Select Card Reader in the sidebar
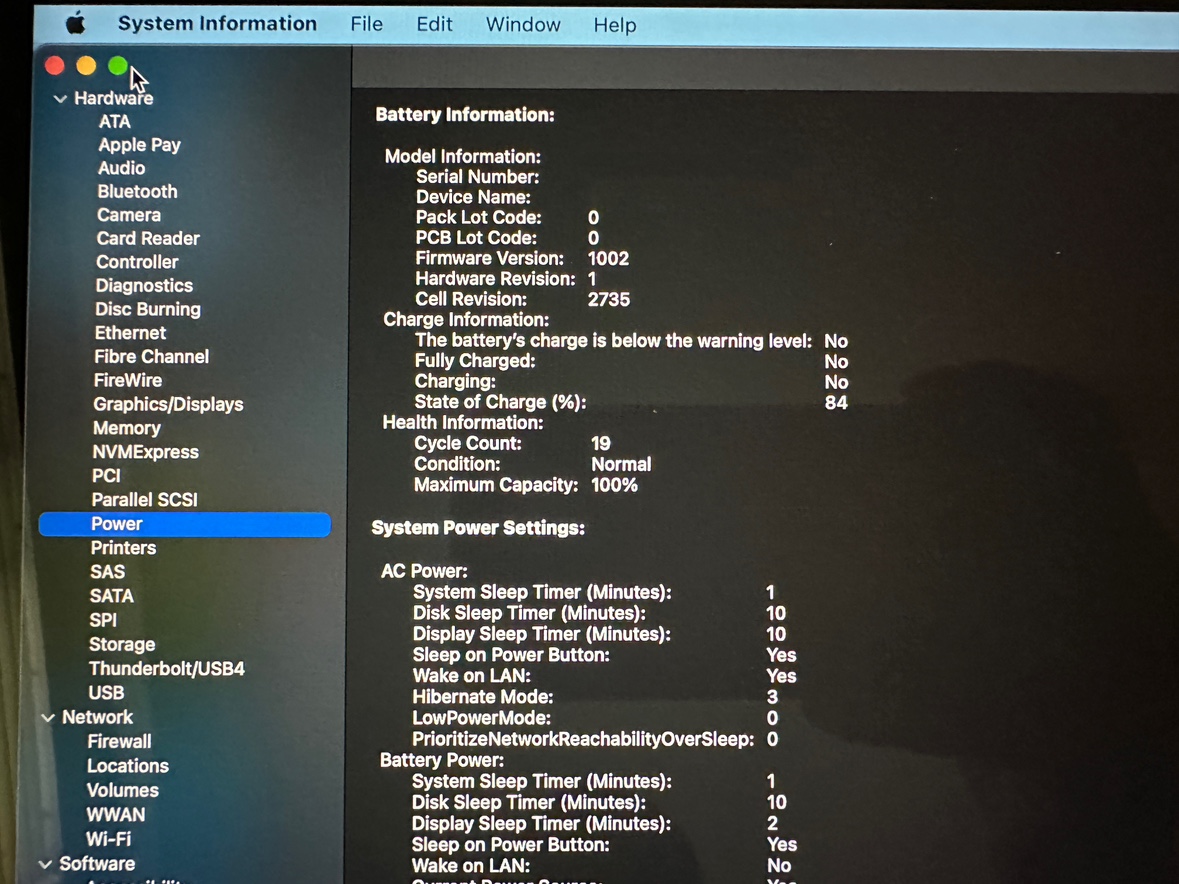Image resolution: width=1179 pixels, height=884 pixels. 147,238
